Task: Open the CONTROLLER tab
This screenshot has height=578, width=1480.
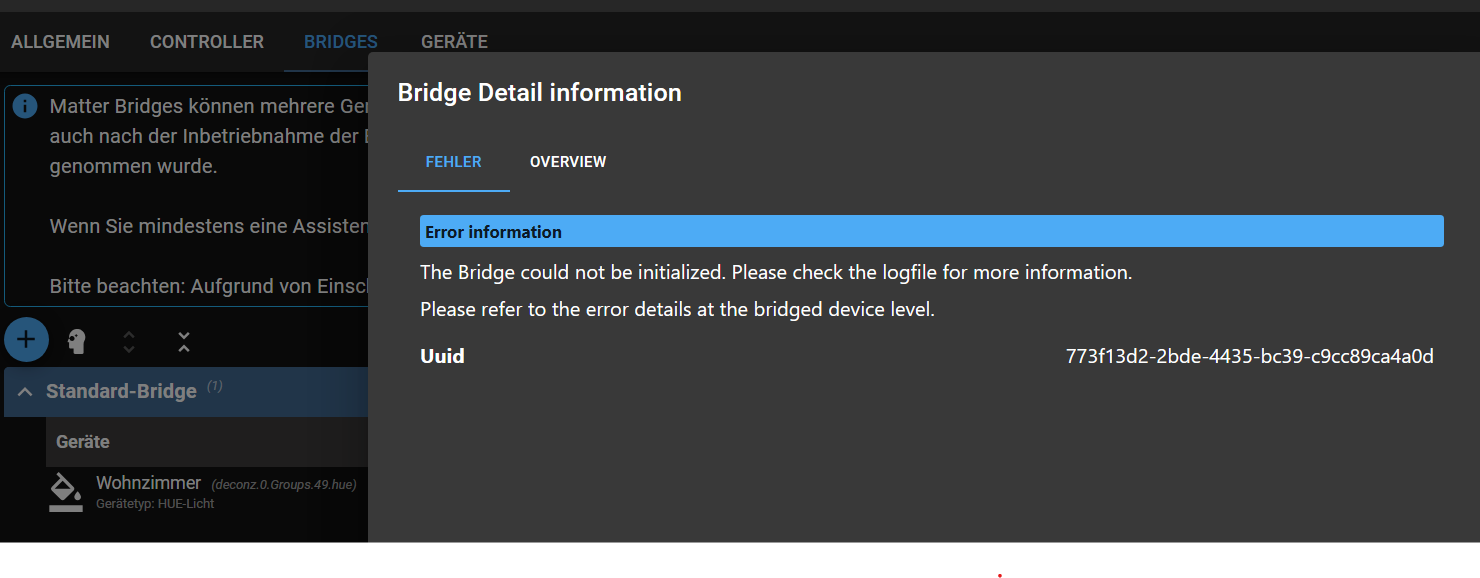Action: [207, 42]
